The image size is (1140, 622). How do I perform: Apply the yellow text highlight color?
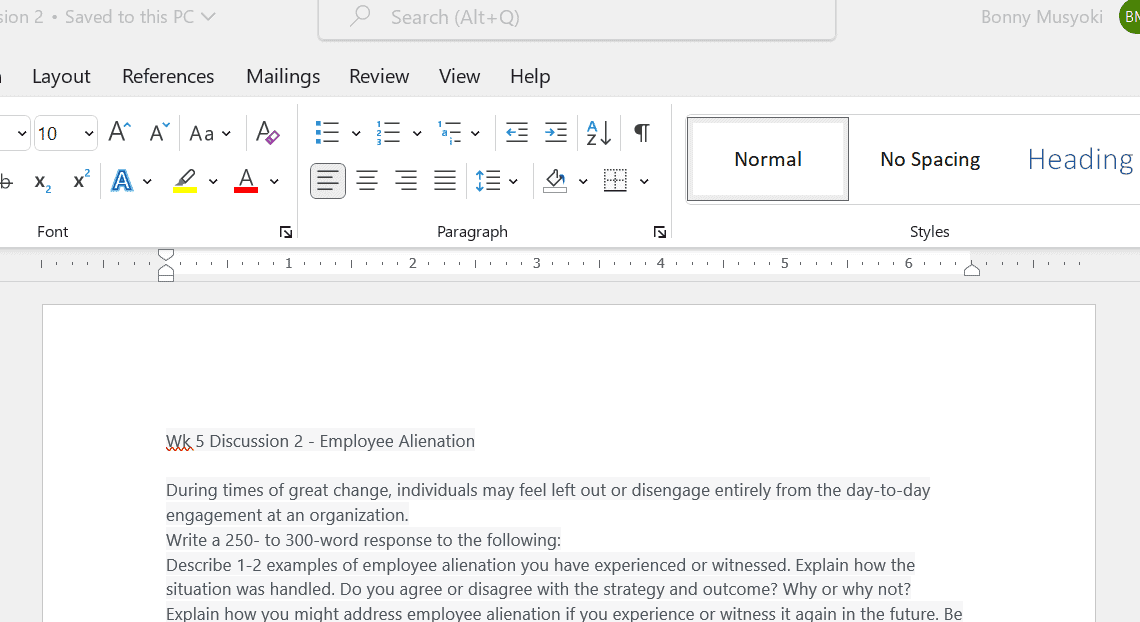(185, 181)
